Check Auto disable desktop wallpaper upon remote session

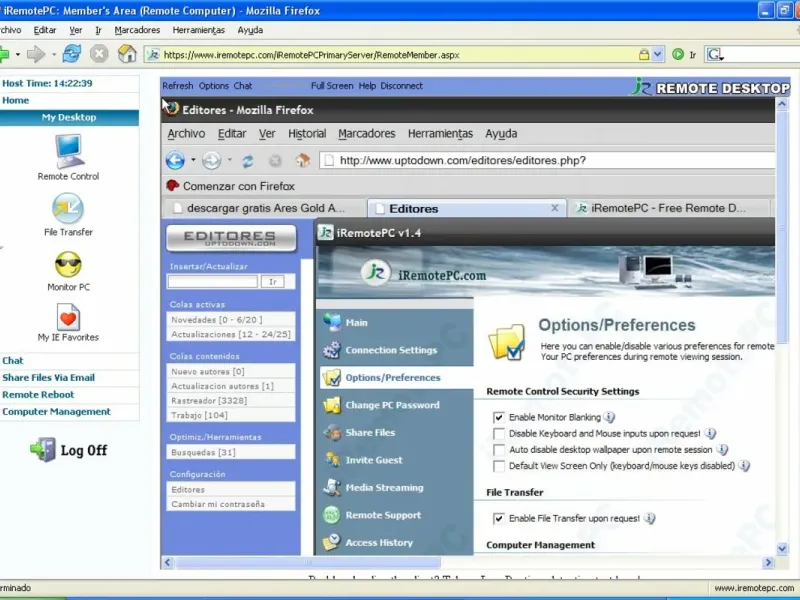[x=498, y=450]
